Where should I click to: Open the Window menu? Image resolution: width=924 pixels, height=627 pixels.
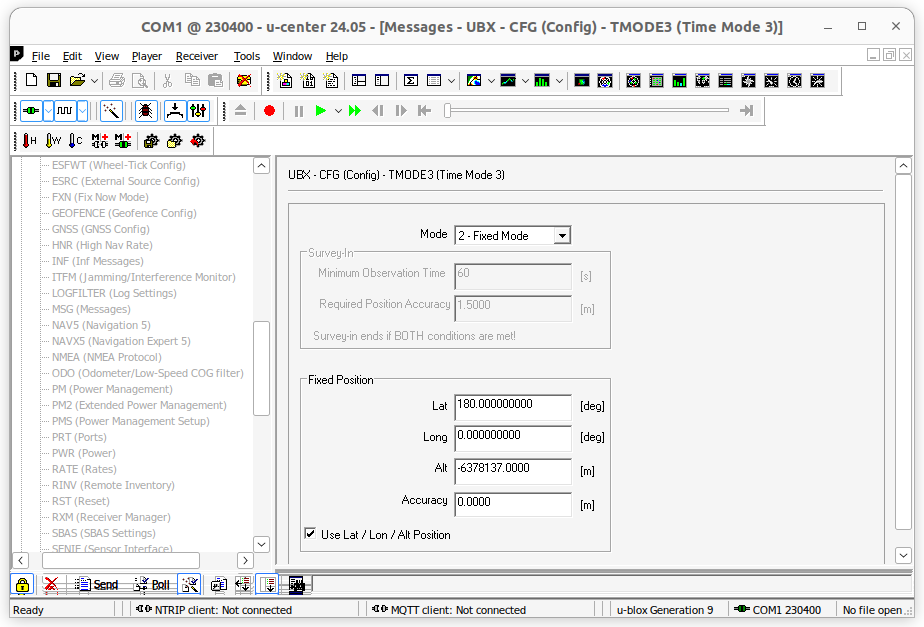click(x=292, y=56)
